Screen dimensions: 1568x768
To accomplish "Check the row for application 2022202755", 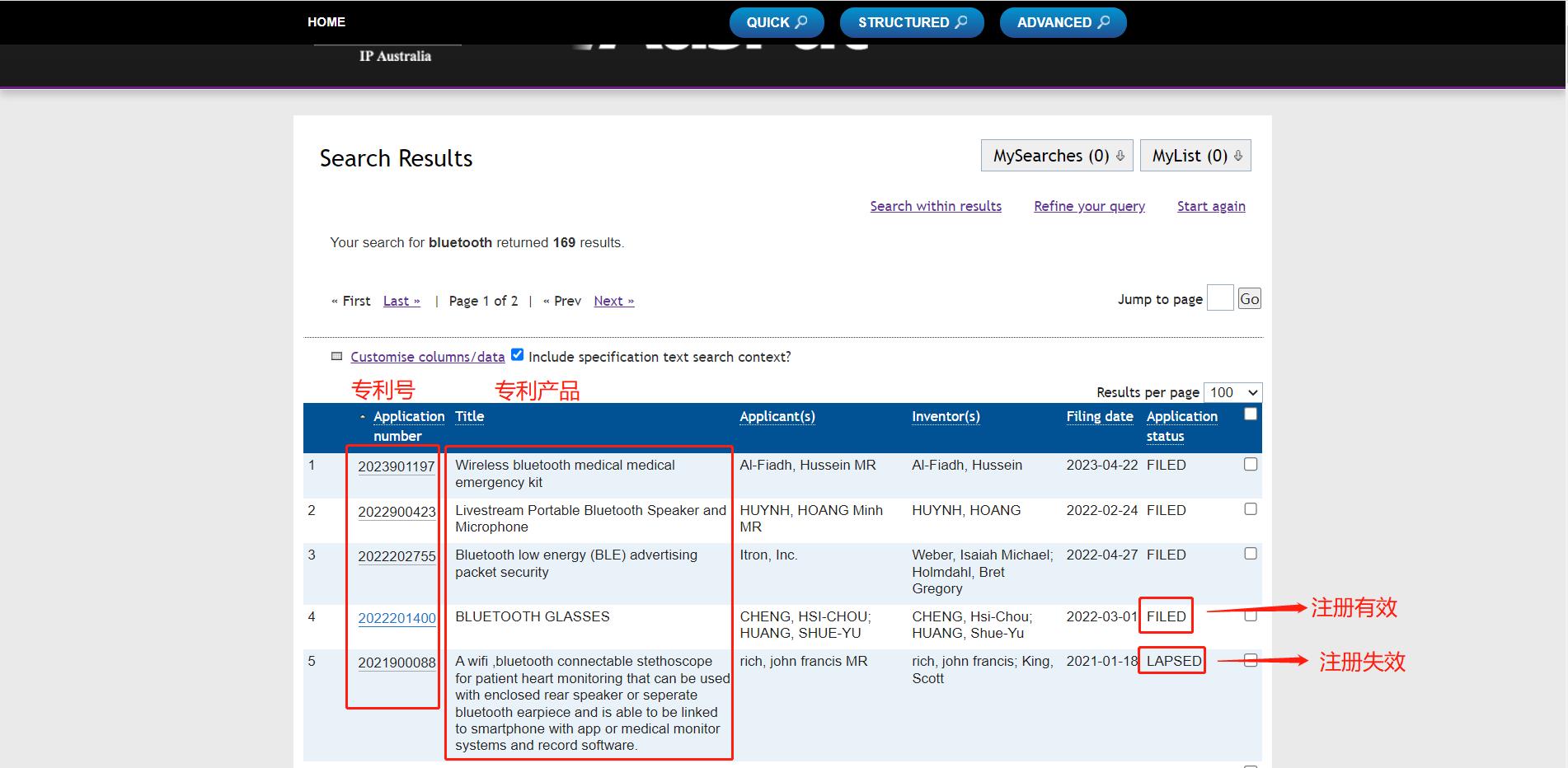I will click(1250, 554).
